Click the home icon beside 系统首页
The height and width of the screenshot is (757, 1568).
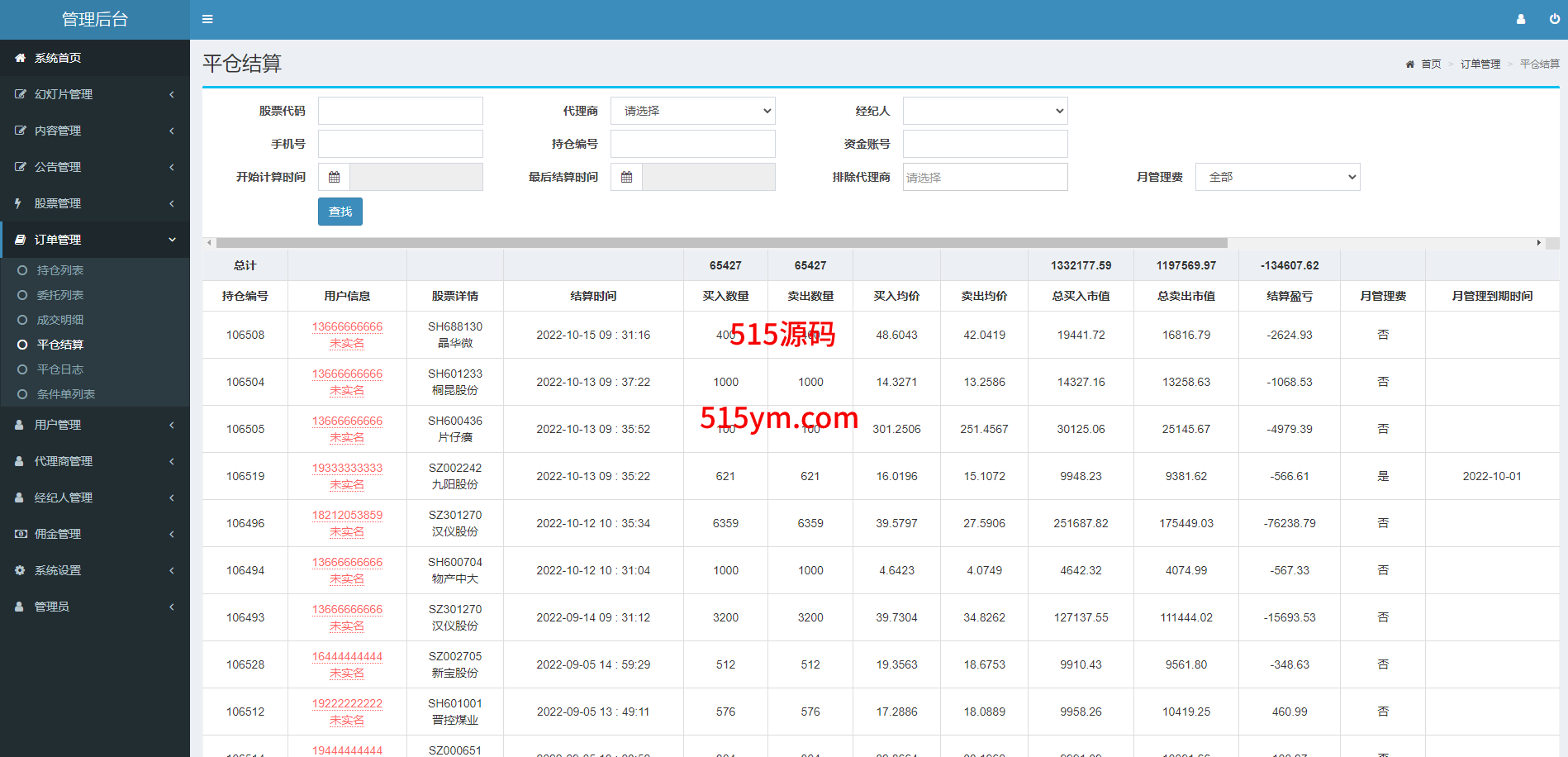(20, 58)
